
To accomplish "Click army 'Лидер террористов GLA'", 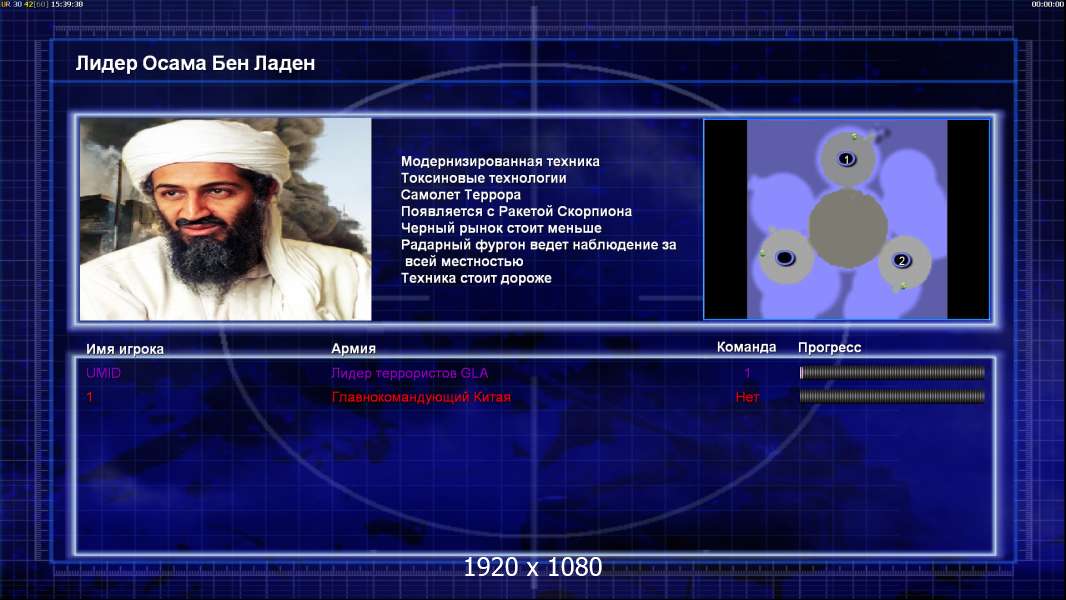I will point(409,373).
